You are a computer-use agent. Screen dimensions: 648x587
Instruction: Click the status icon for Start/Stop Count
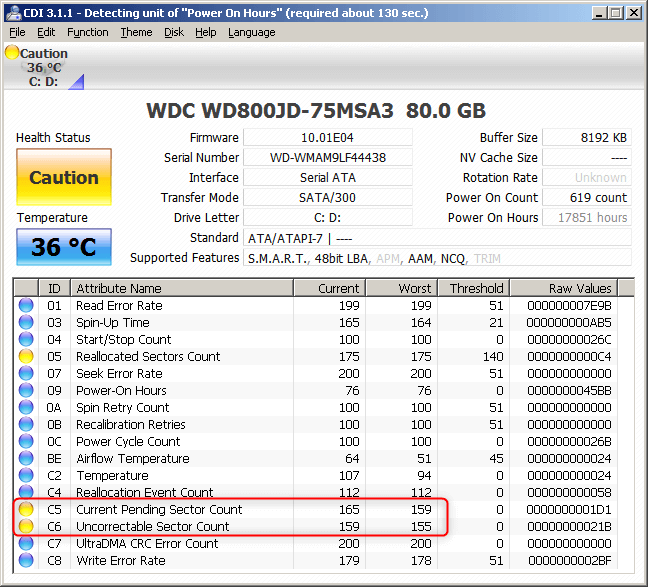pos(26,339)
